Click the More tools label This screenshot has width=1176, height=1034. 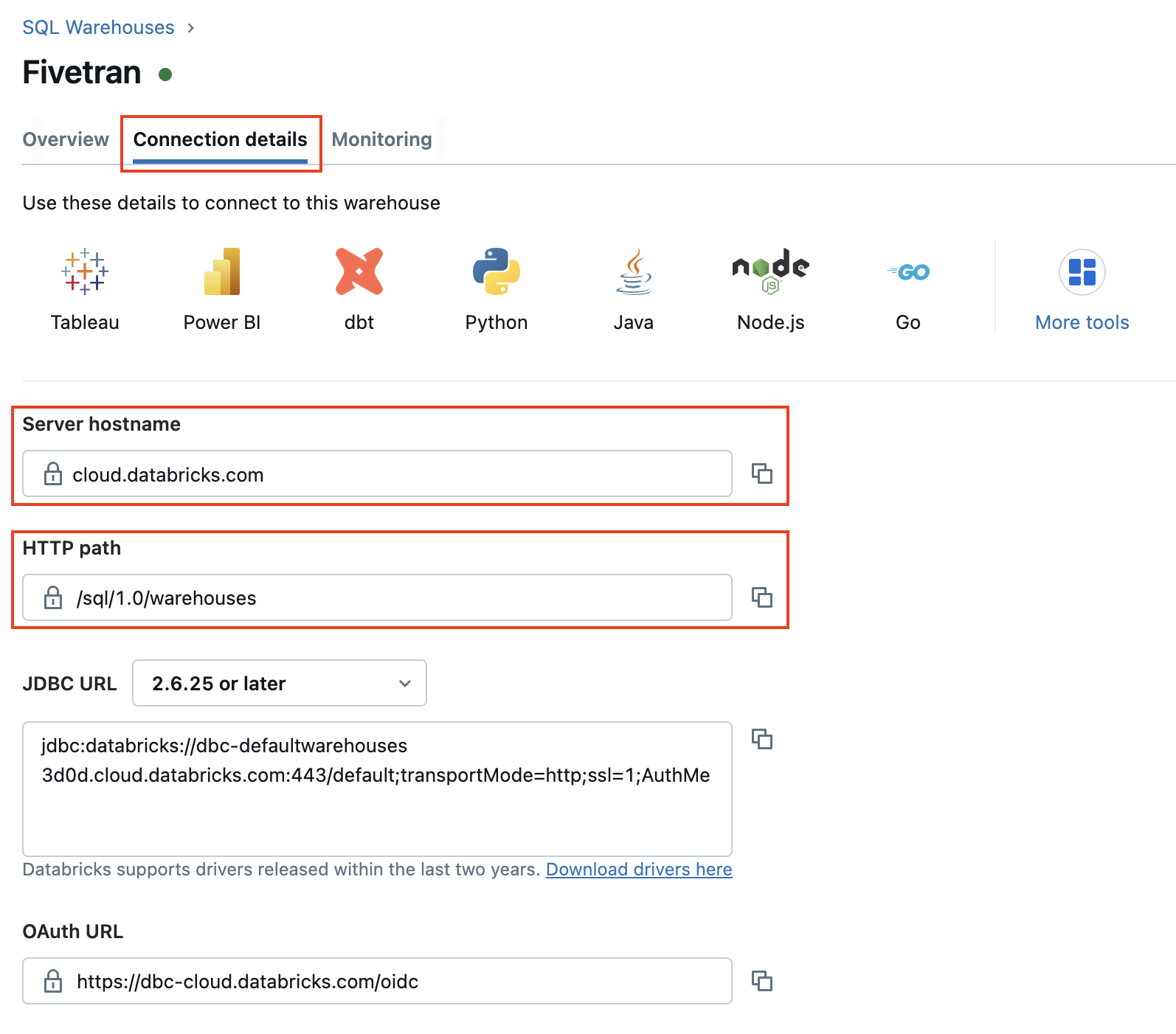tap(1082, 322)
